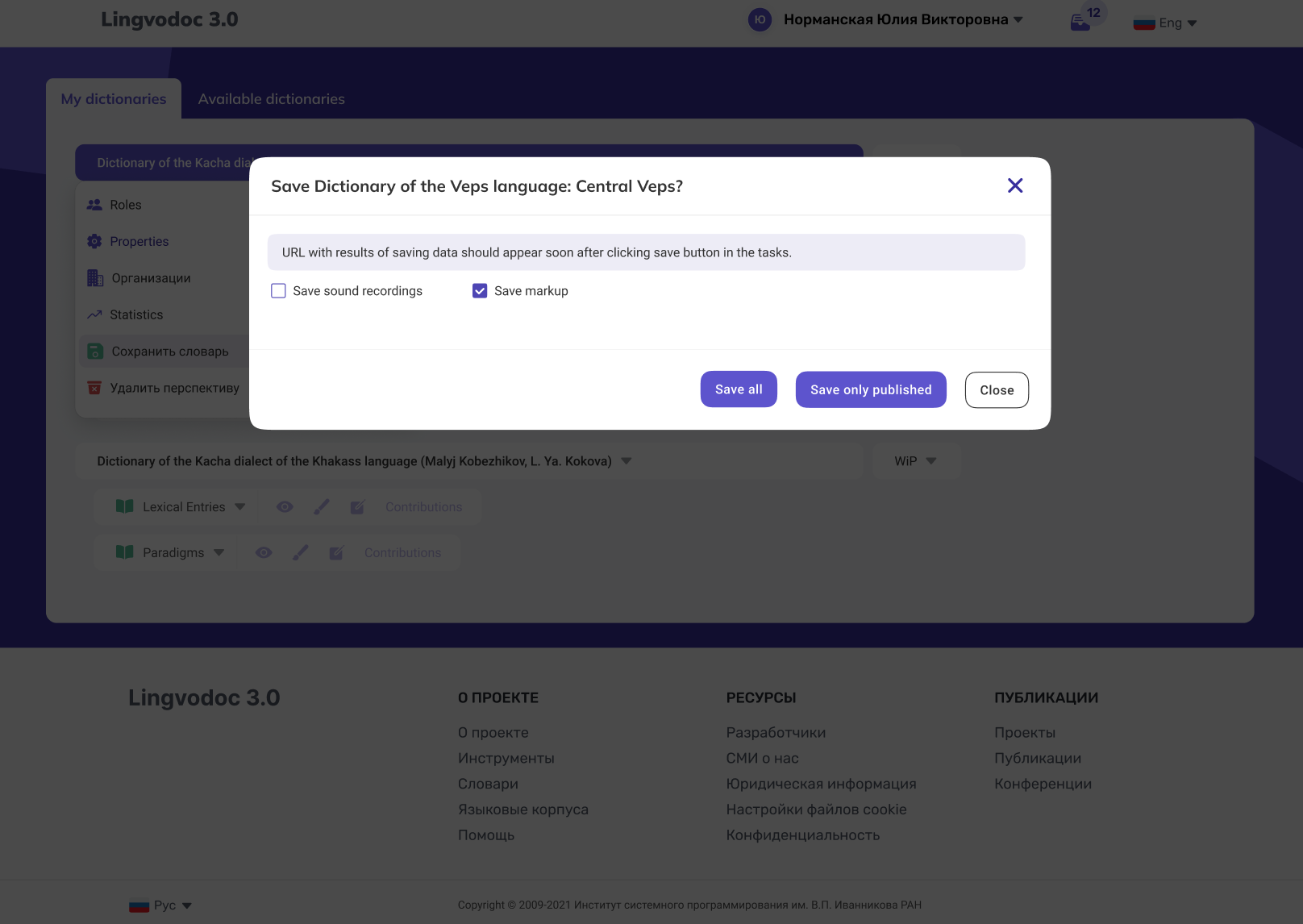
Task: Open the footer Помощь link
Action: (x=486, y=835)
